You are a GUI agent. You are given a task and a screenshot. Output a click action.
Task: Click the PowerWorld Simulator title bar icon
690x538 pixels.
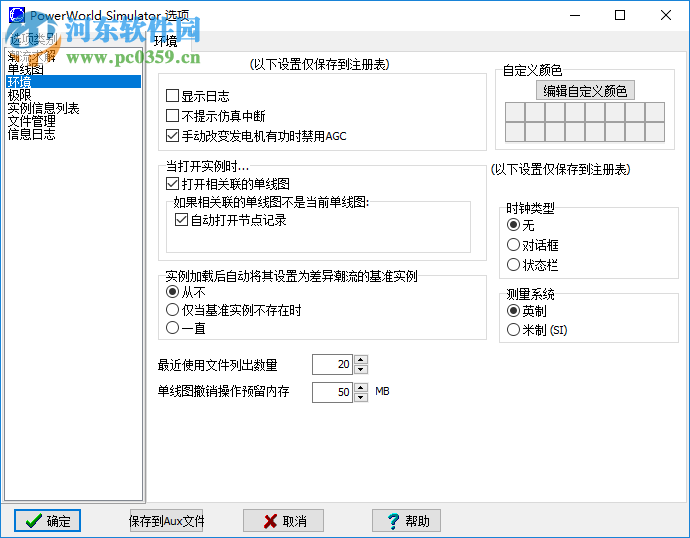pyautogui.click(x=17, y=15)
